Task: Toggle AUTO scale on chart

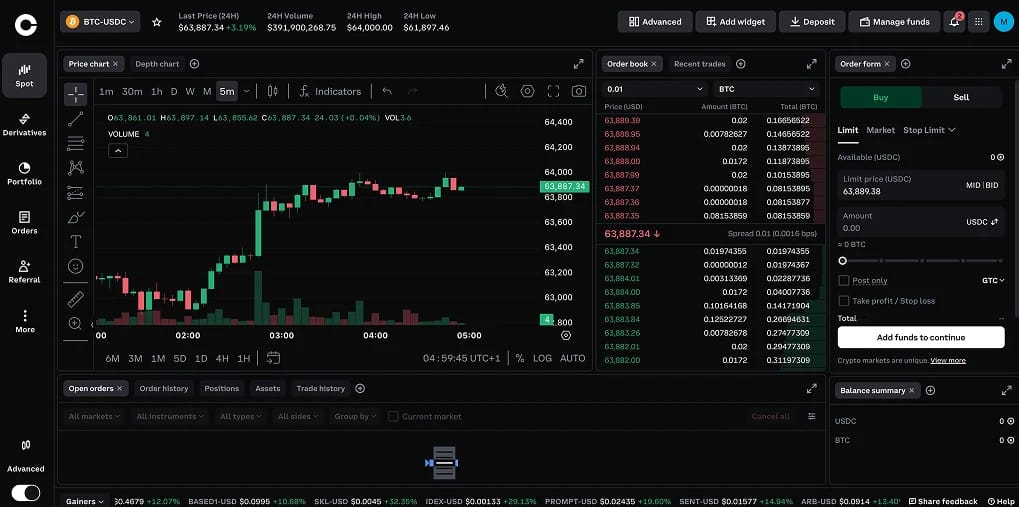Action: [573, 358]
